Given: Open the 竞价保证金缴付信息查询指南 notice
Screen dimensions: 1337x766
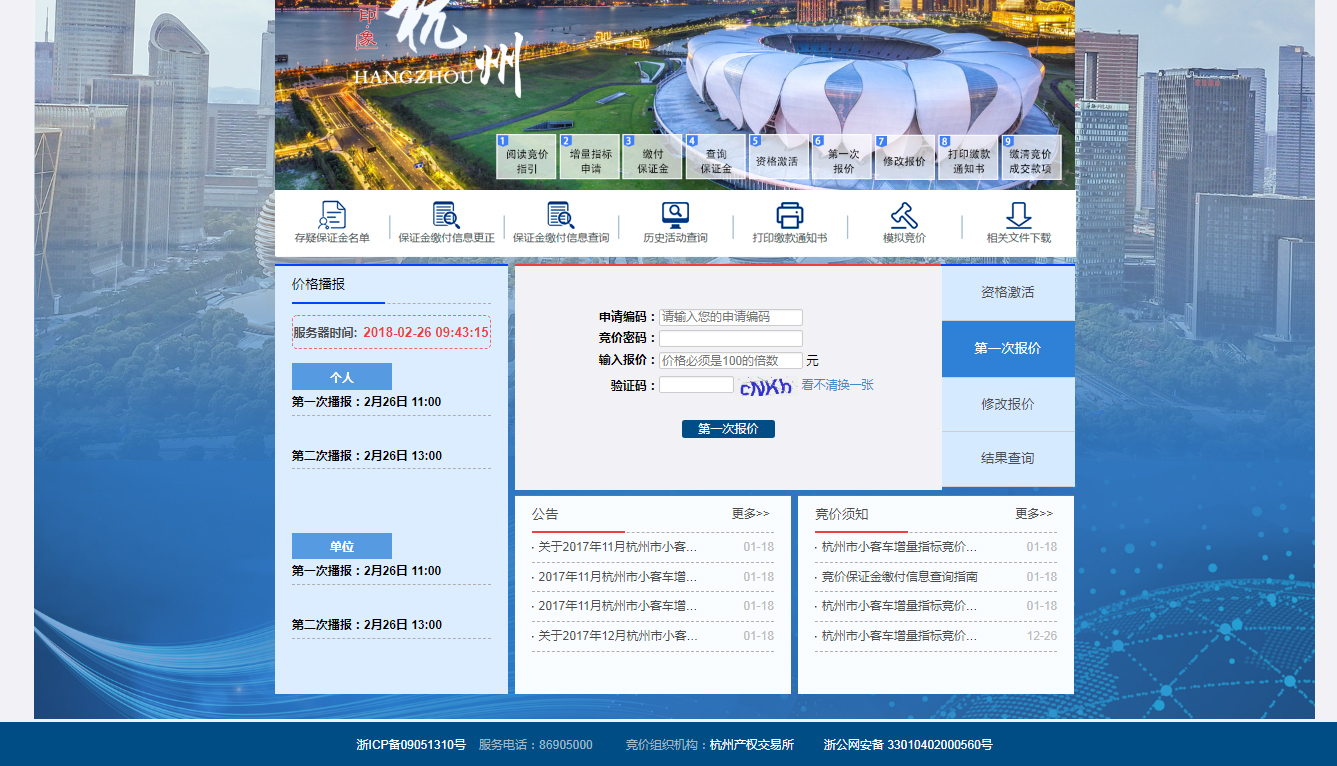Looking at the screenshot, I should [x=899, y=577].
